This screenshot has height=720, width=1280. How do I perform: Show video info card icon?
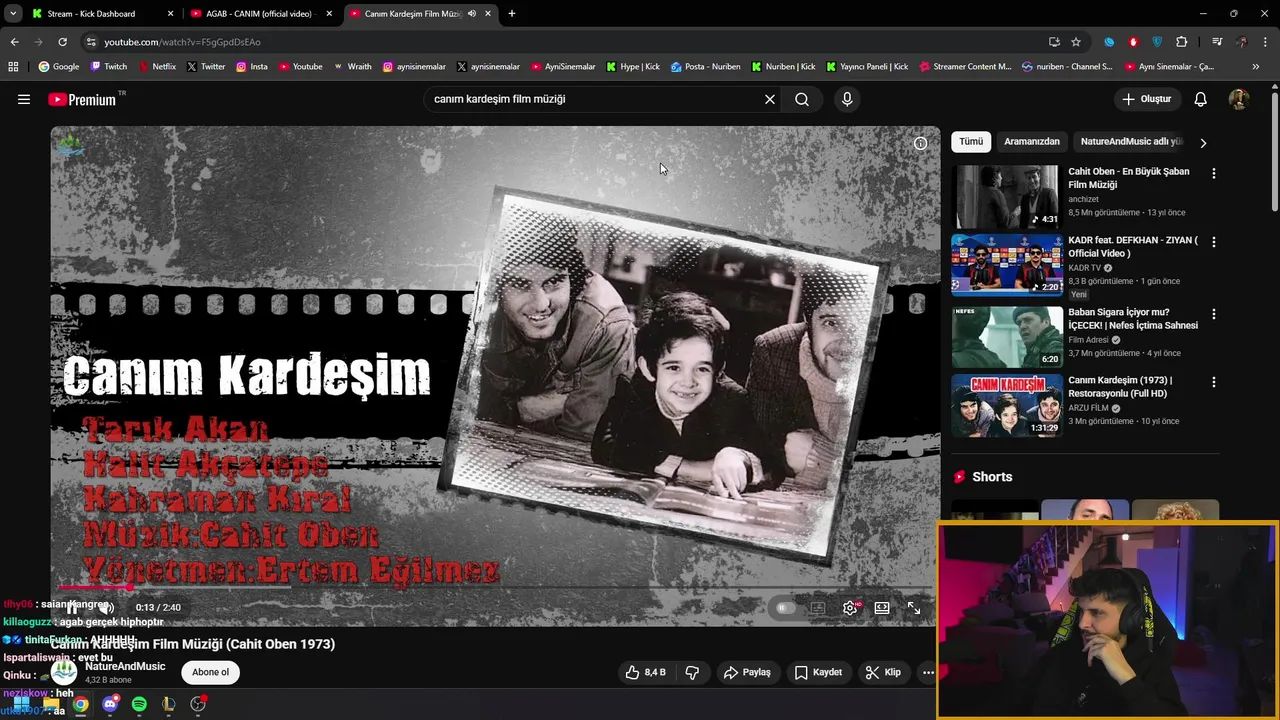(x=920, y=143)
